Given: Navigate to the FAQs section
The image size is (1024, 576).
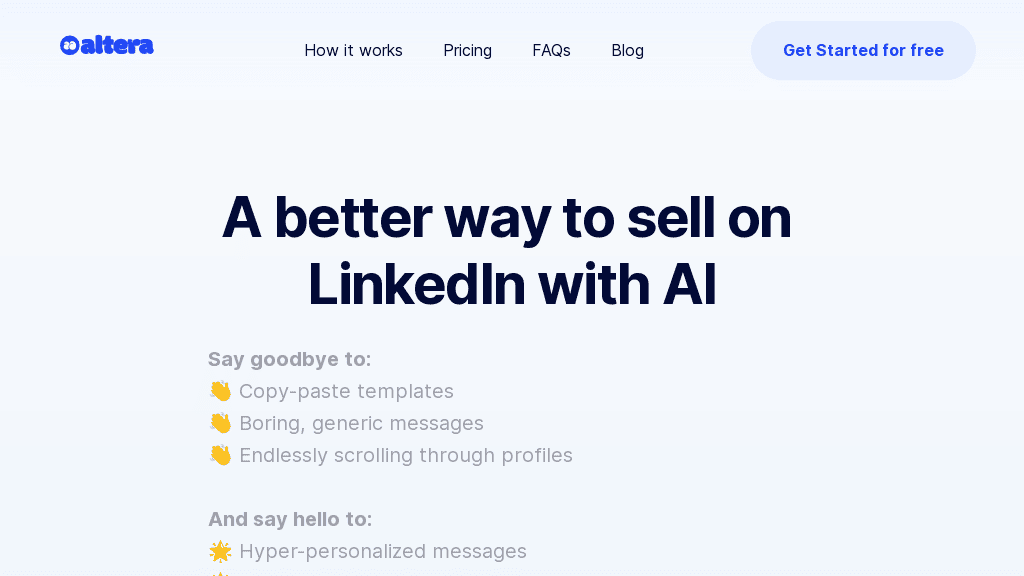Looking at the screenshot, I should [x=551, y=50].
